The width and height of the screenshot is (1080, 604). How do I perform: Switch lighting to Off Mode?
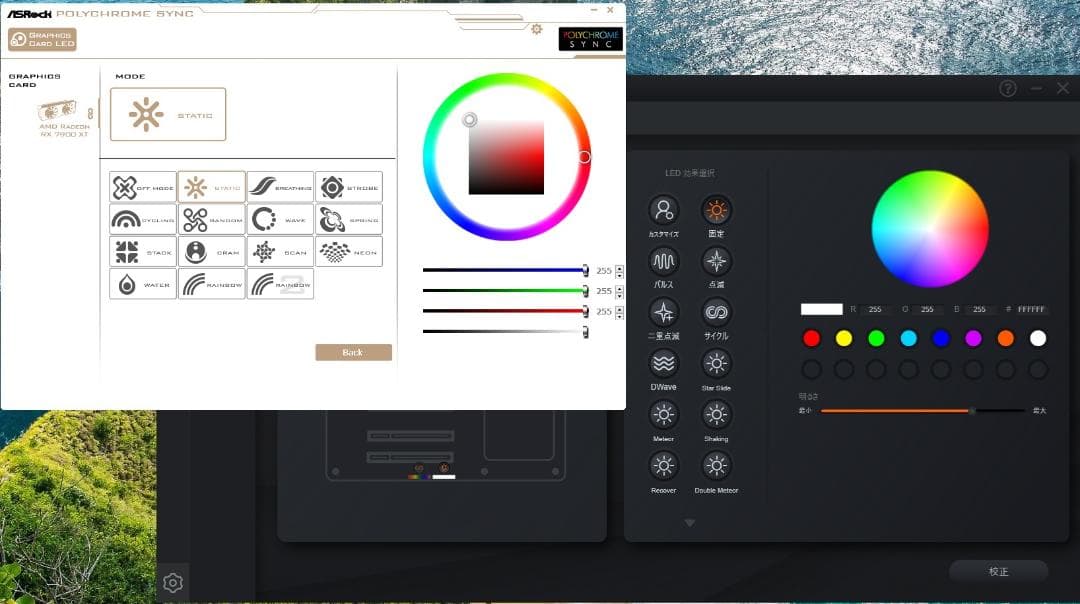143,187
